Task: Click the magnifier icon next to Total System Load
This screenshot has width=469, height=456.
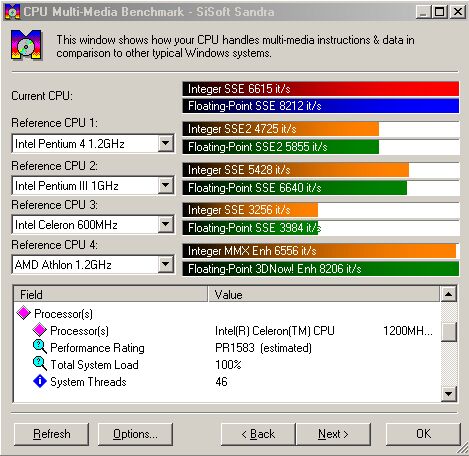Action: pyautogui.click(x=40, y=364)
